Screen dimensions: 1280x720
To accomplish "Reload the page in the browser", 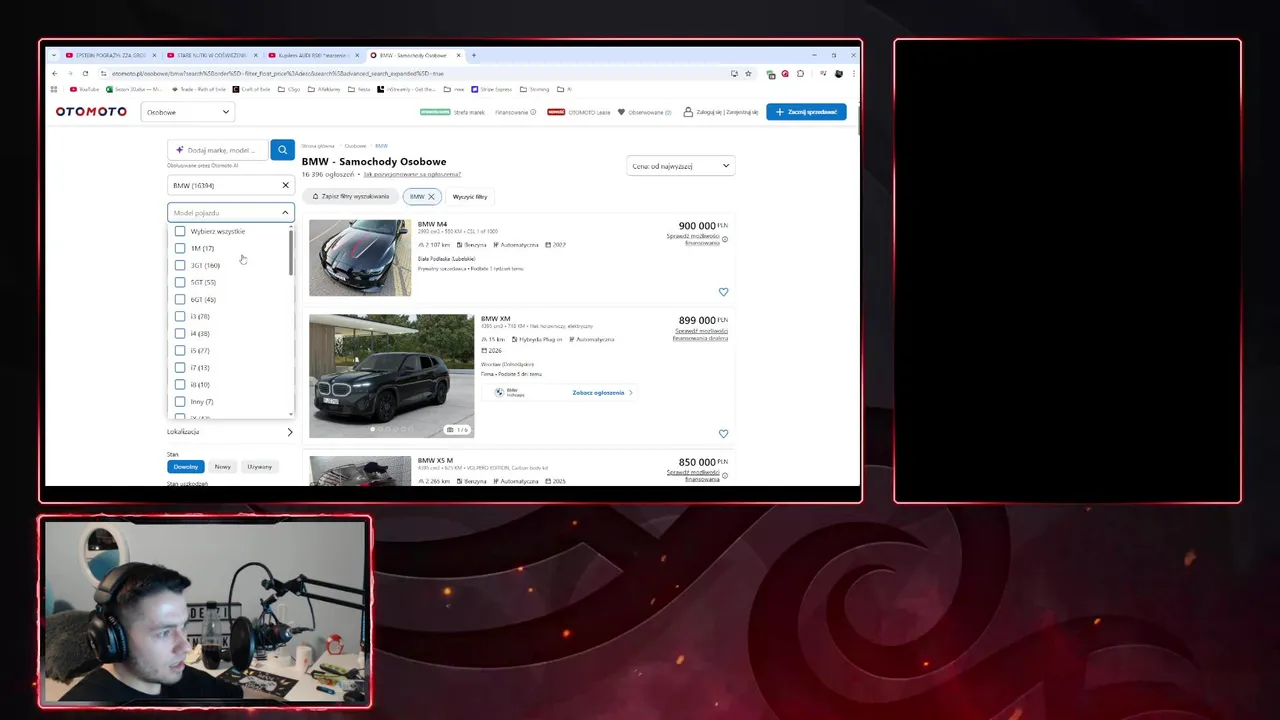I will coord(85,73).
